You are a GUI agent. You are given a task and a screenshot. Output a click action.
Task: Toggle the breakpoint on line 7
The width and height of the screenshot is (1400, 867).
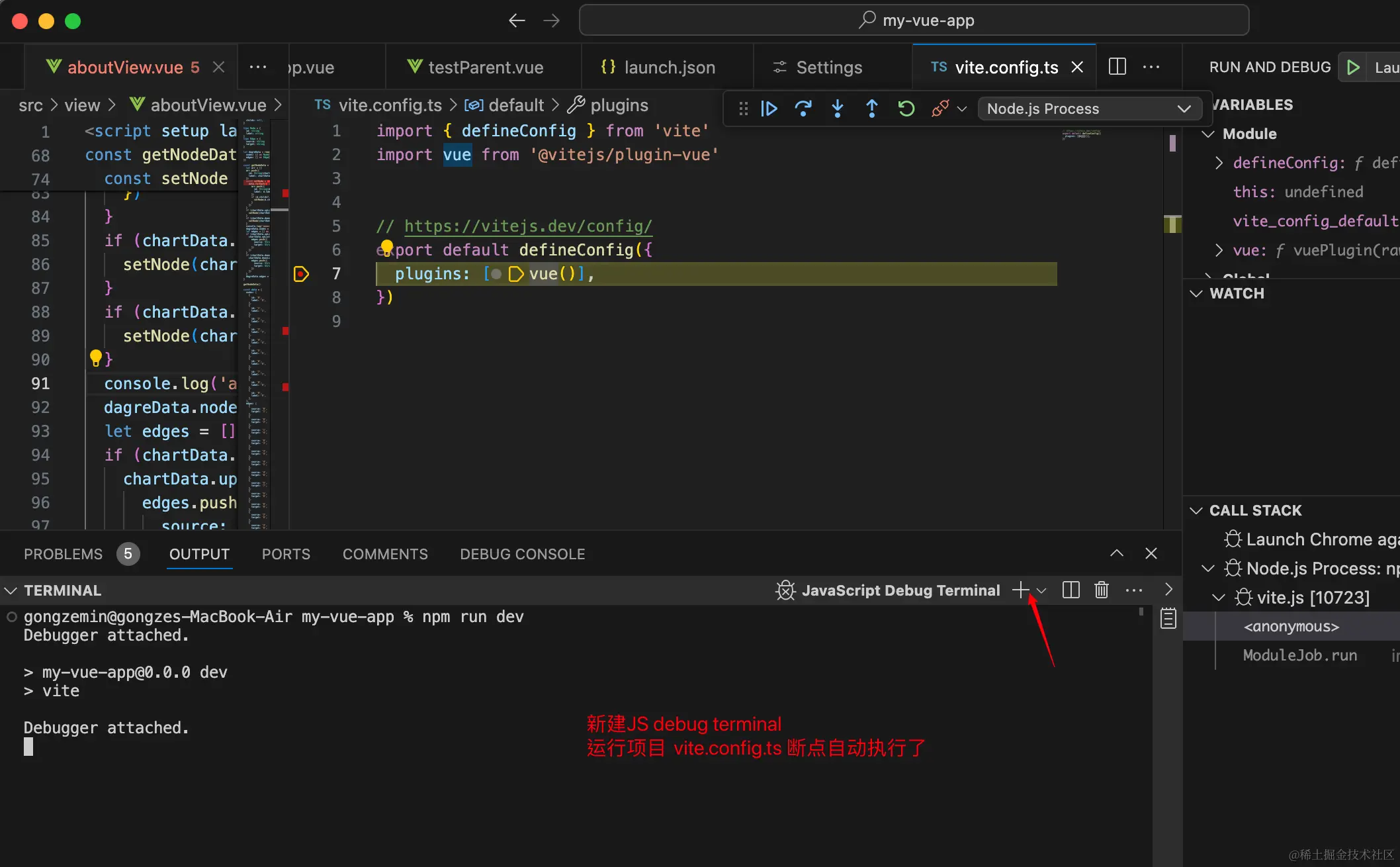click(x=301, y=274)
